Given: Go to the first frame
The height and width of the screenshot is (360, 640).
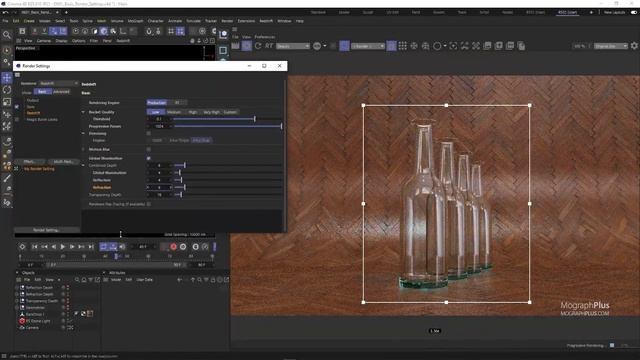Looking at the screenshot, I should coord(35,247).
